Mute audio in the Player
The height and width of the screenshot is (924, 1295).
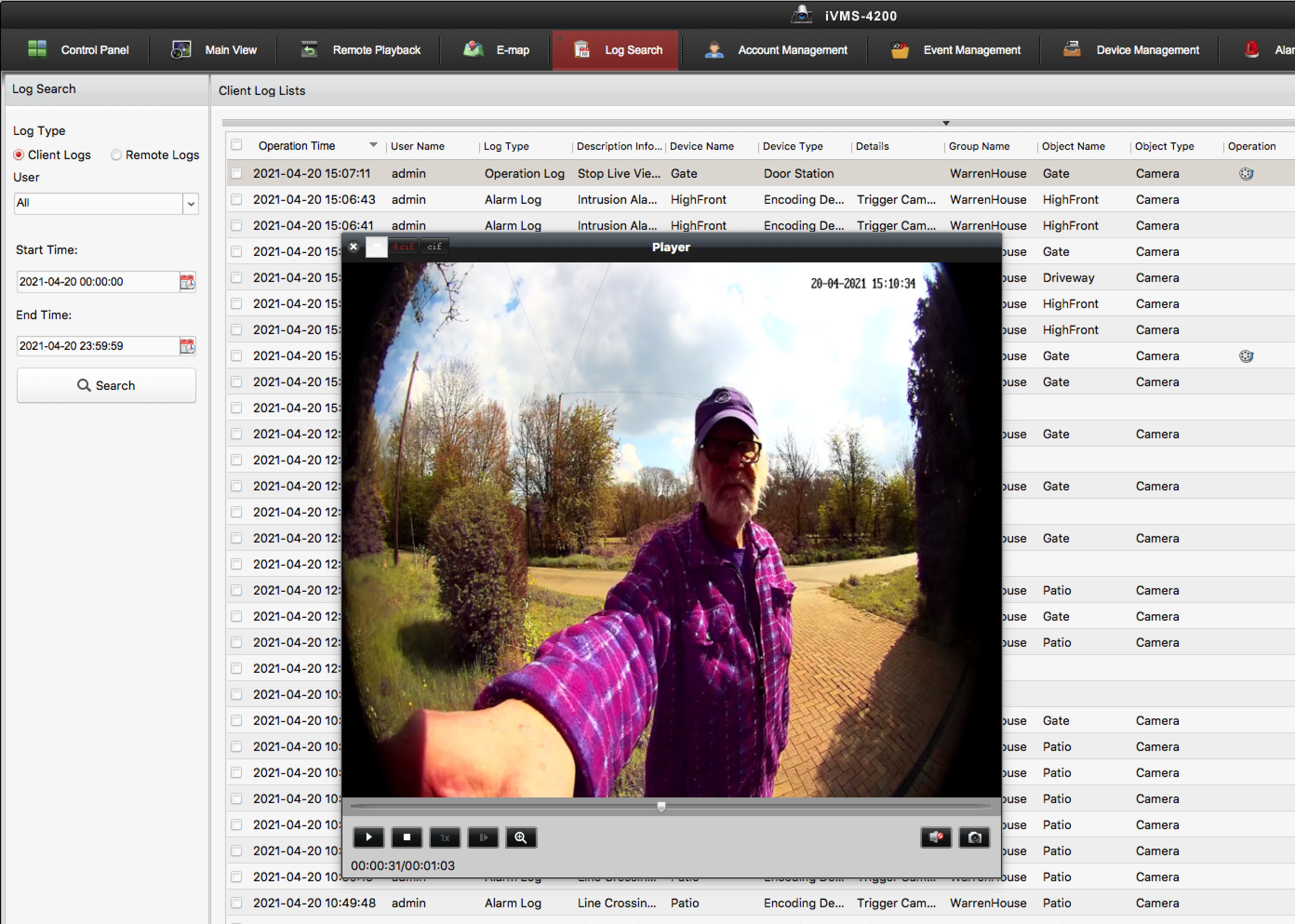click(x=935, y=837)
